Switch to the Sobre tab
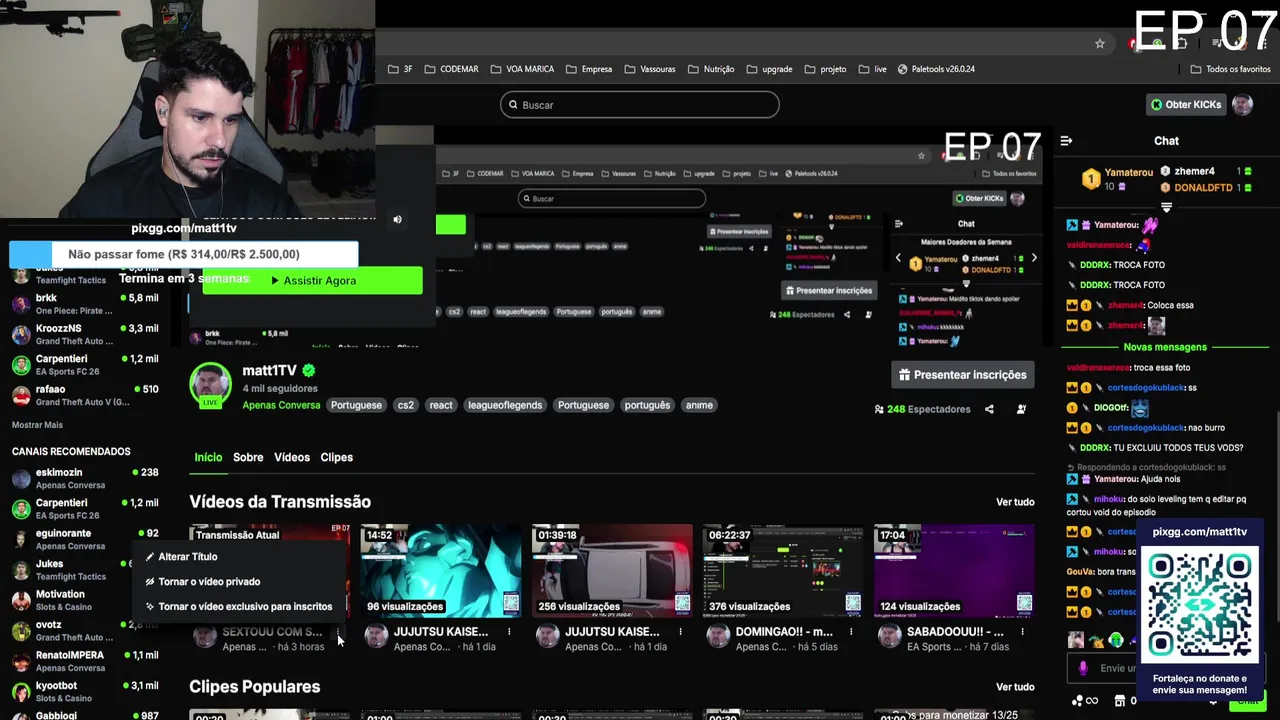The width and height of the screenshot is (1280, 720). click(248, 457)
